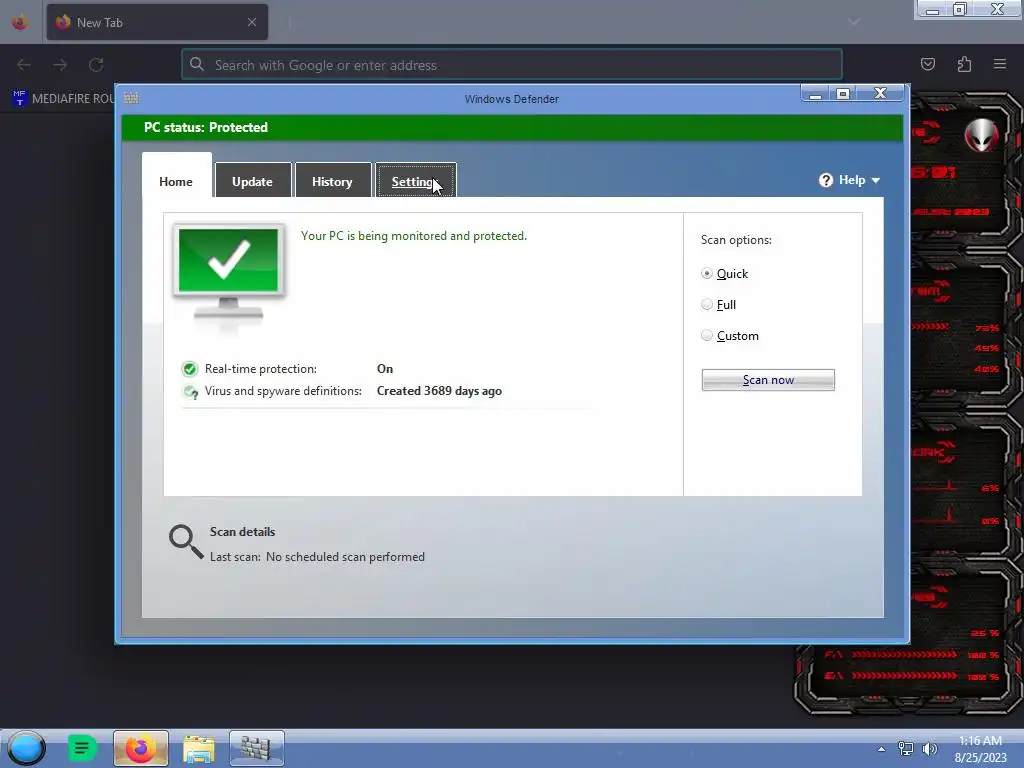Close the New Tab in Firefox
The image size is (1024, 768).
point(252,22)
